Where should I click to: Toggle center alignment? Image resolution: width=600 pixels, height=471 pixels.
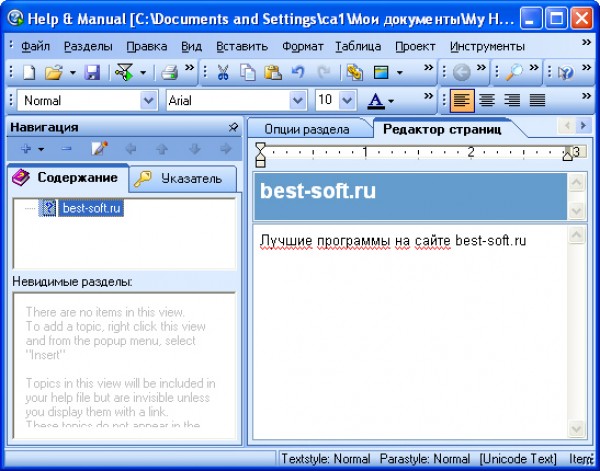pos(487,101)
